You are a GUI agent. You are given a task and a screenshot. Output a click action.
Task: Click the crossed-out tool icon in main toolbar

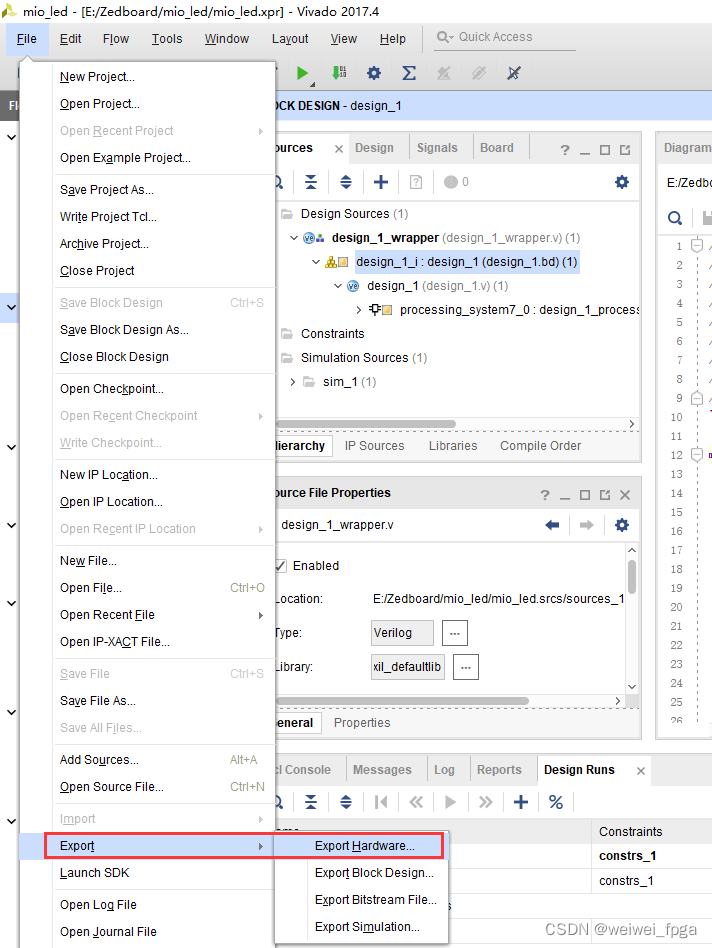(514, 73)
